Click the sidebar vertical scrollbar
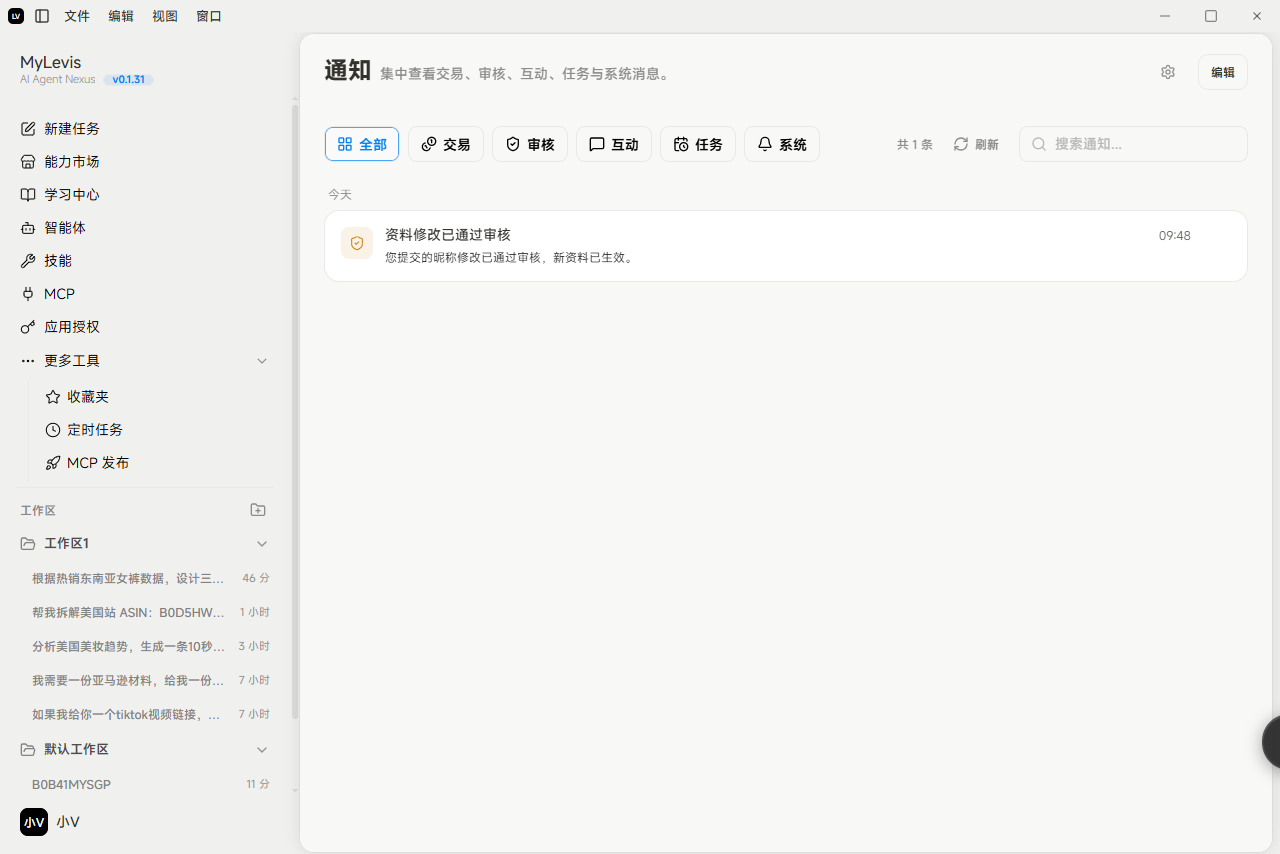 coord(295,410)
